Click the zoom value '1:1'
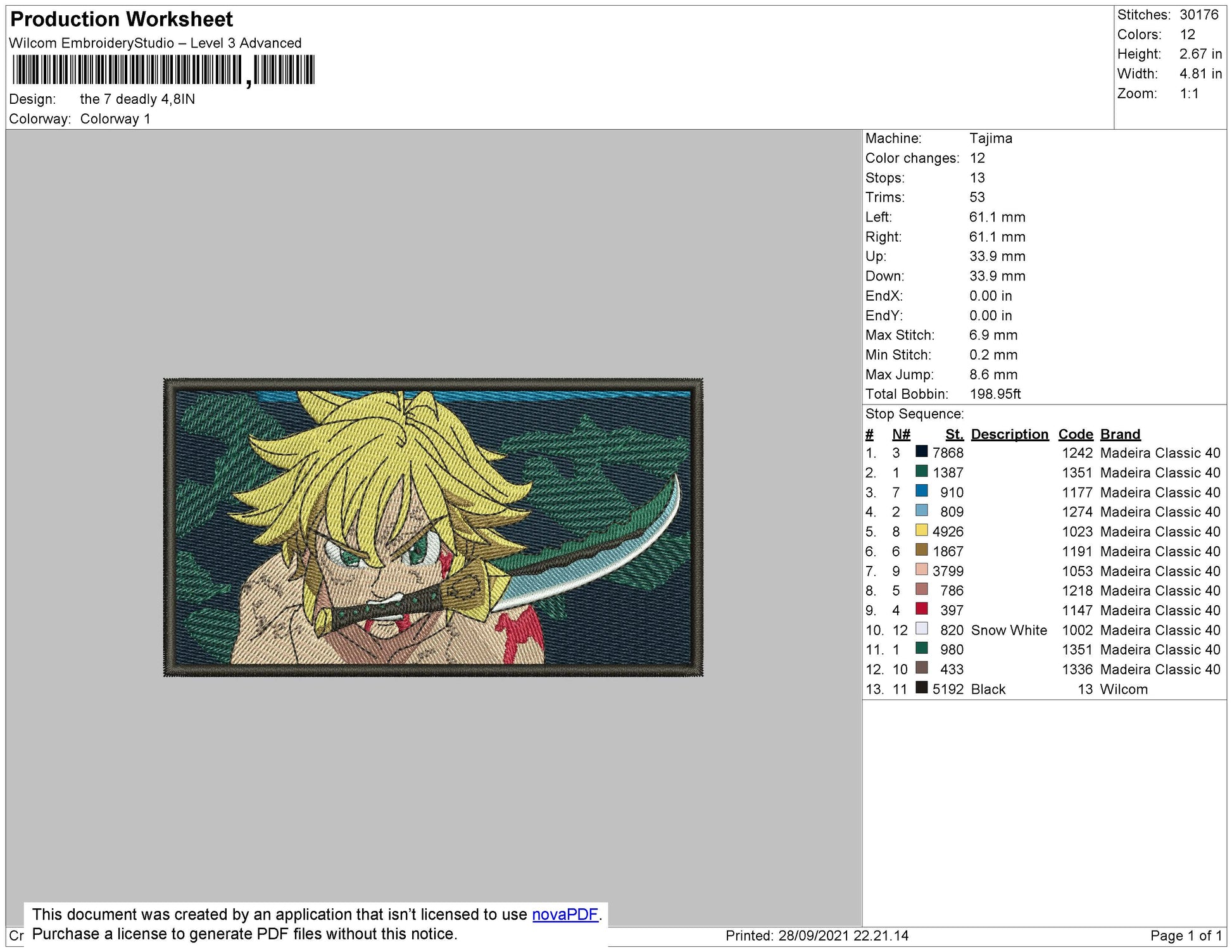This screenshot has height=952, width=1232. pos(1189,94)
